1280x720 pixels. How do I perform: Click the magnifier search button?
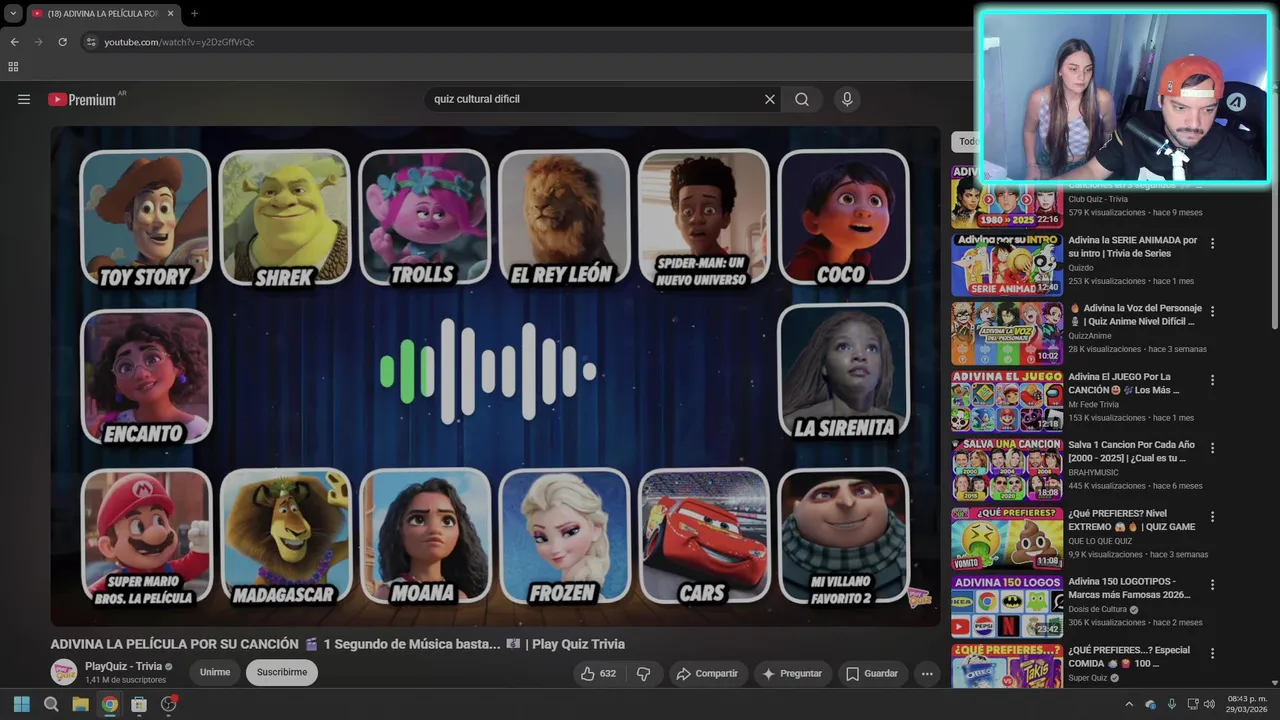802,99
